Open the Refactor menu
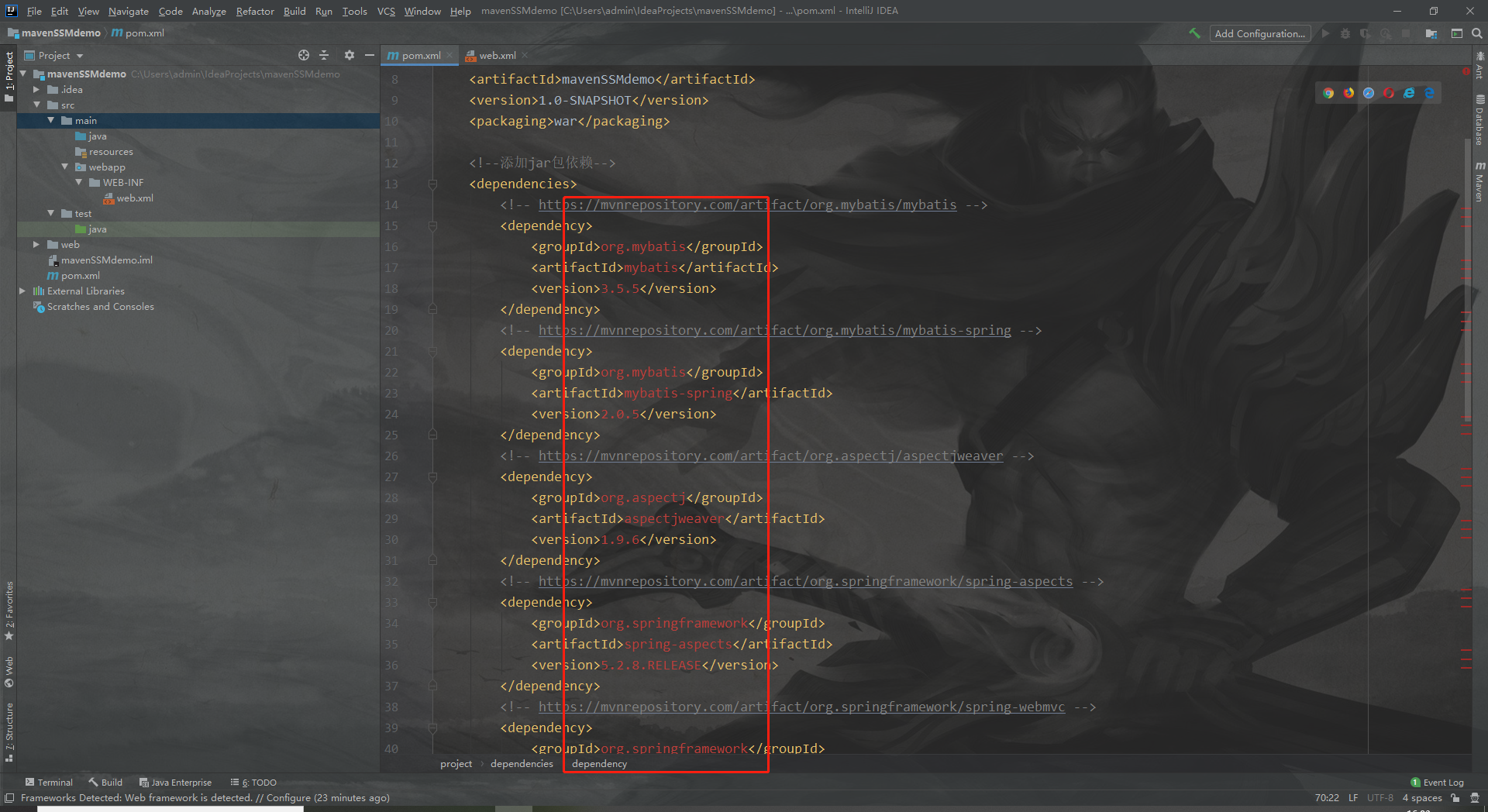This screenshot has width=1488, height=812. 255,11
